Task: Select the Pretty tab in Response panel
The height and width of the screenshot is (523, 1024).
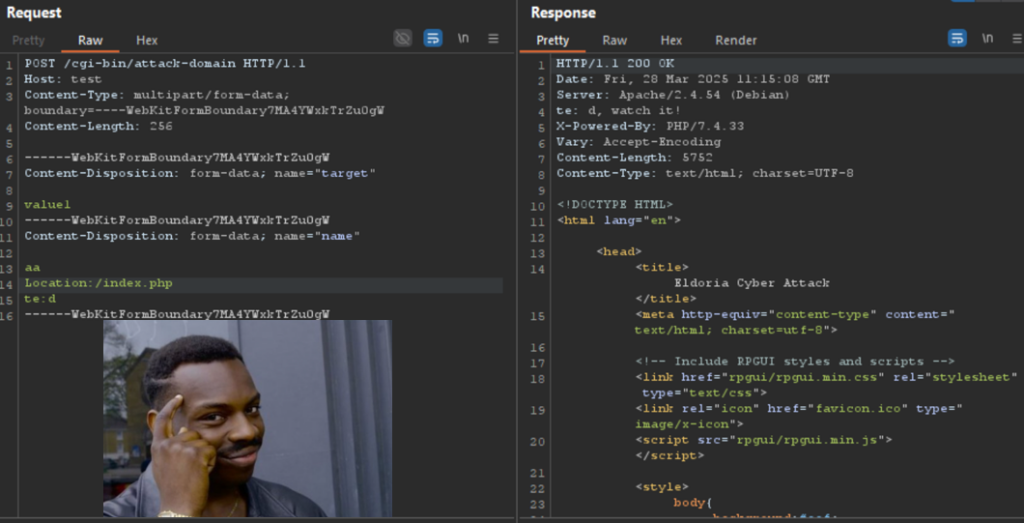Action: 552,40
